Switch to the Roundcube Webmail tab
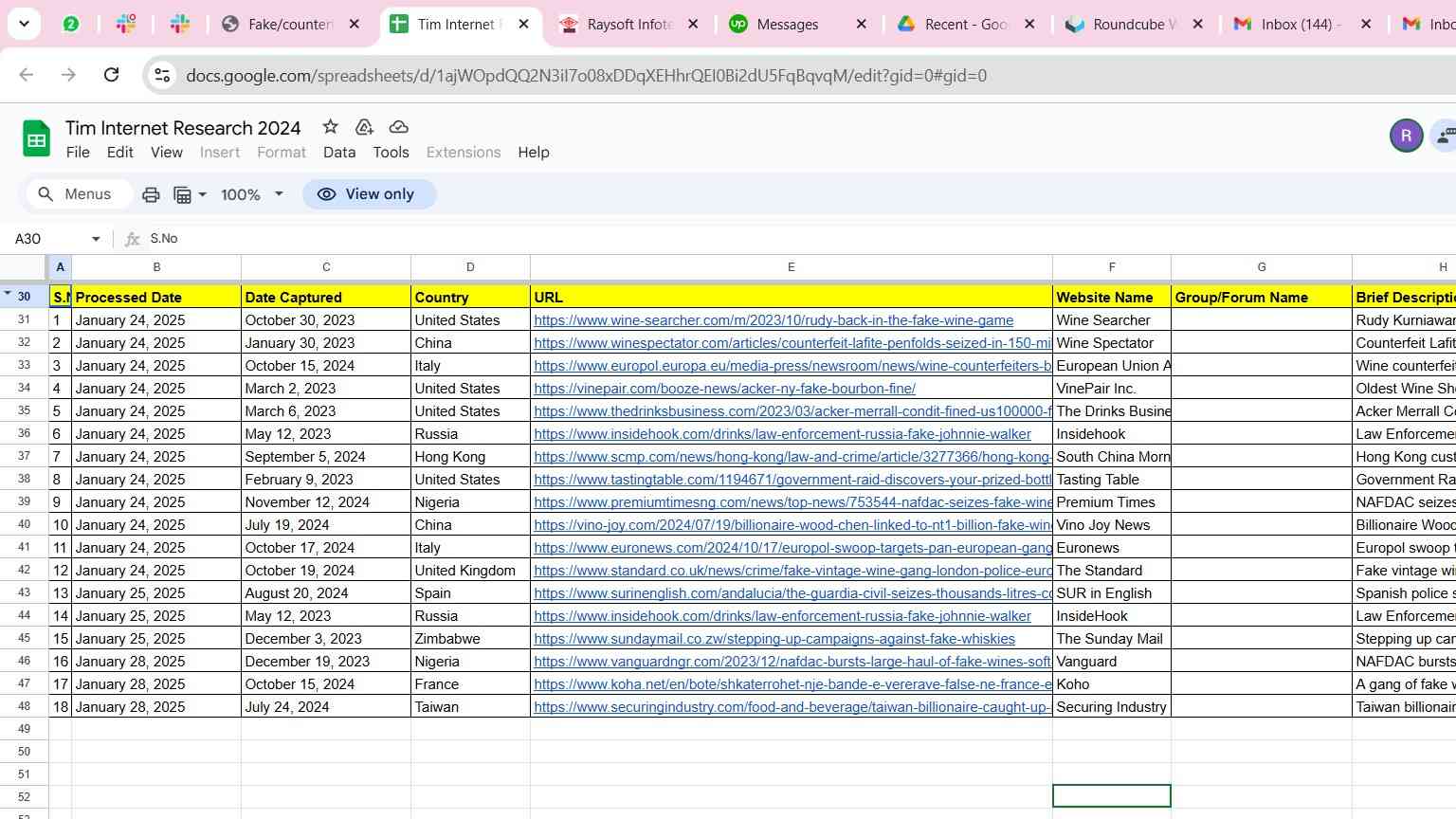 coord(1135,25)
